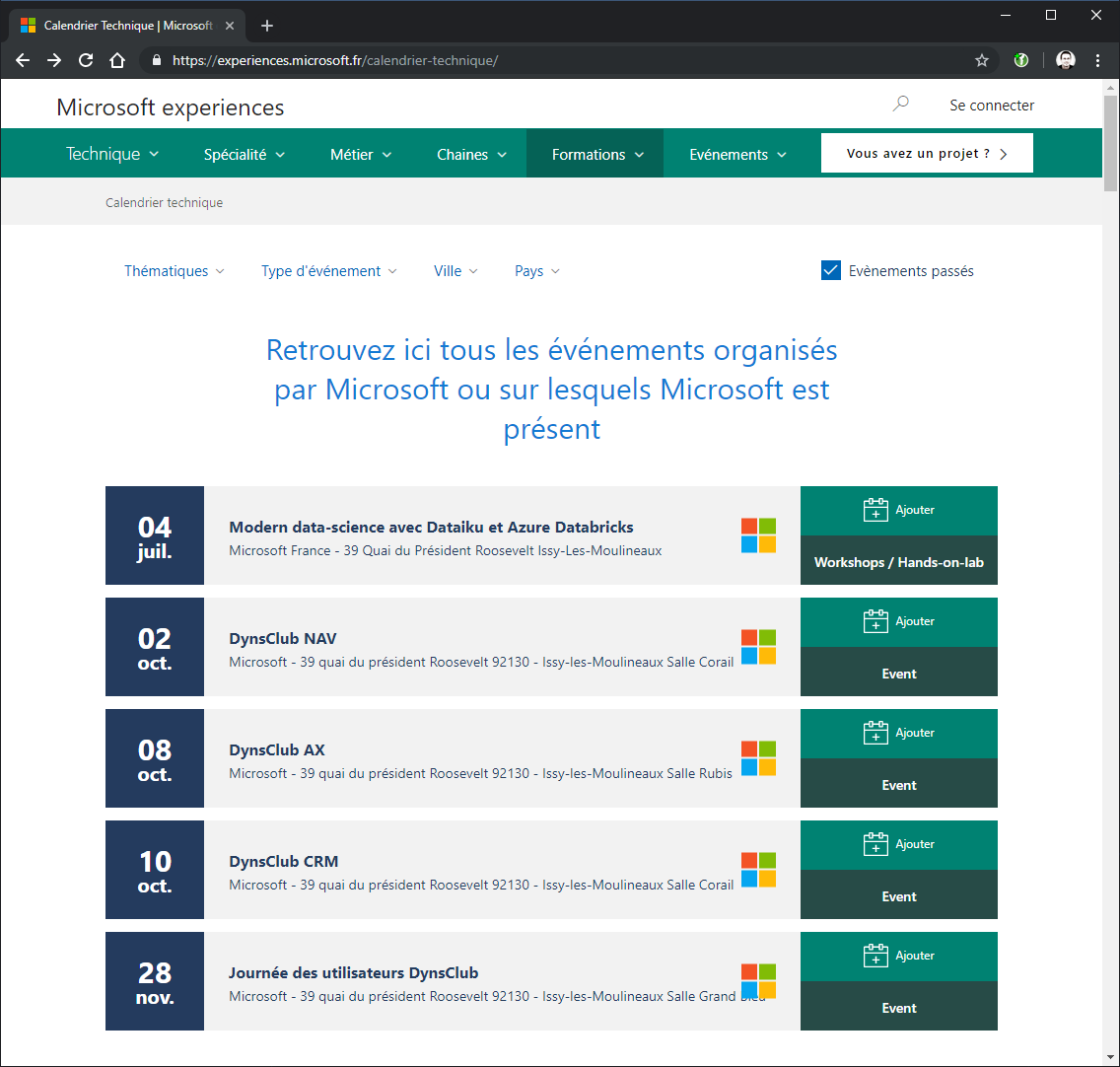Click the site search magnifier icon
The width and height of the screenshot is (1120, 1067).
pyautogui.click(x=901, y=105)
